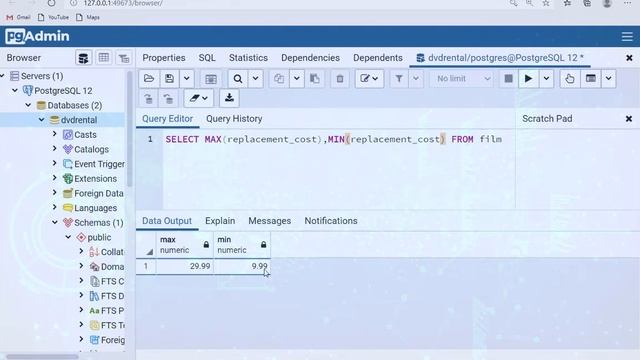Click the select-all corner of results grid

146,244
